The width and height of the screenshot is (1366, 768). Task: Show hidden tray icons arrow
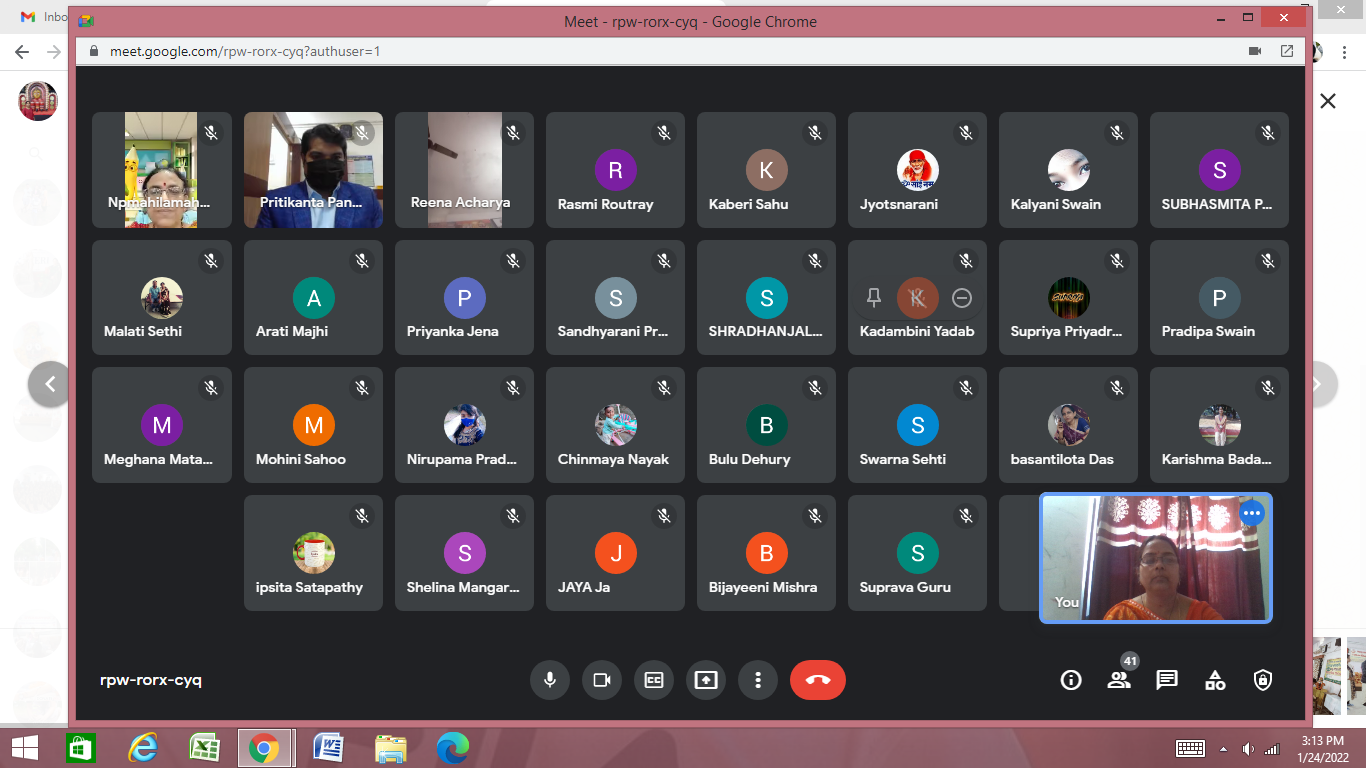[x=1223, y=749]
